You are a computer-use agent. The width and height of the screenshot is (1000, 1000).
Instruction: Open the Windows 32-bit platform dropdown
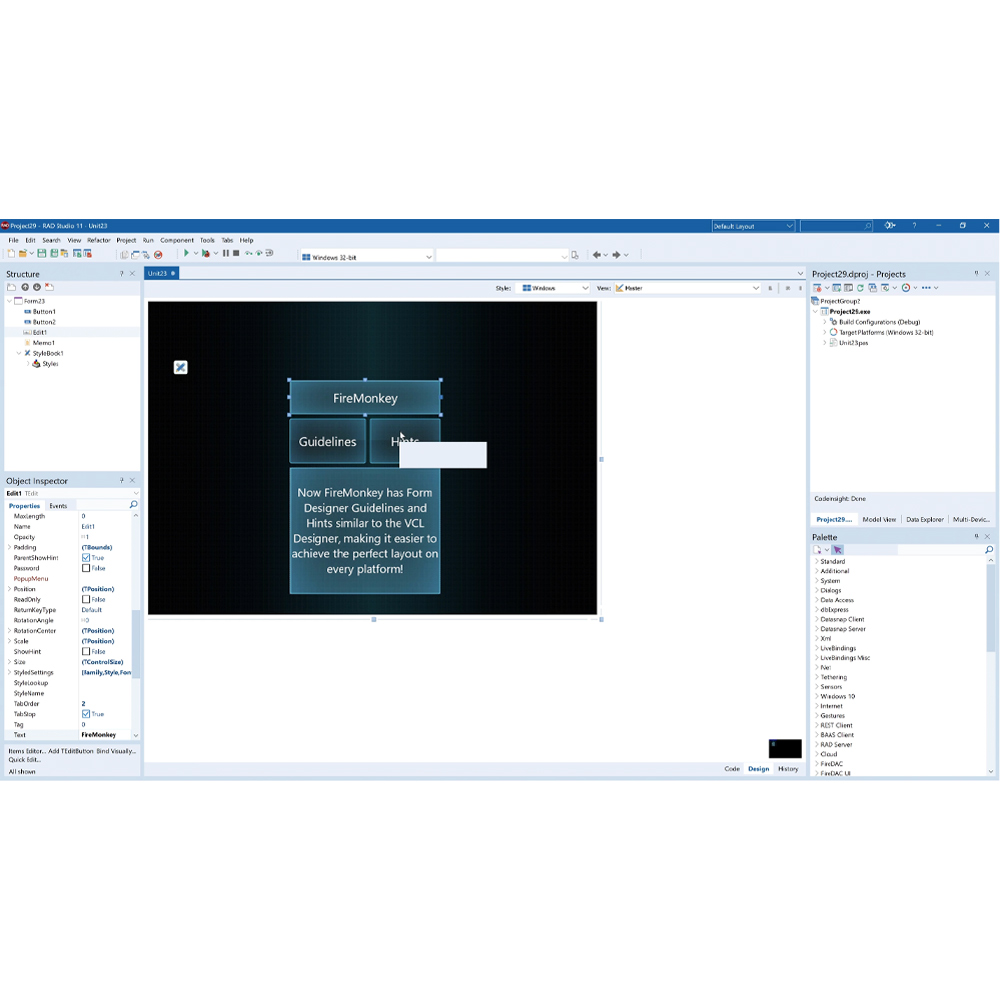(x=367, y=257)
